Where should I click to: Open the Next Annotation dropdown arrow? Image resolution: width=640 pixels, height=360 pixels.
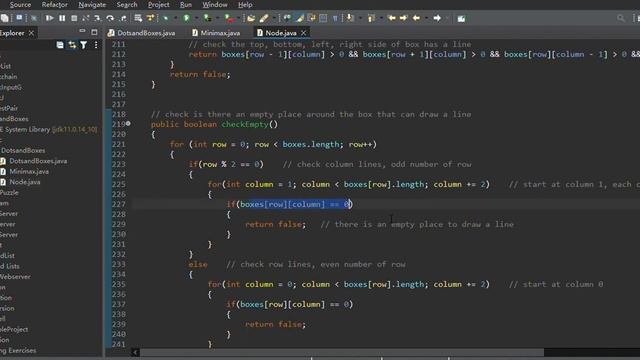(360, 18)
